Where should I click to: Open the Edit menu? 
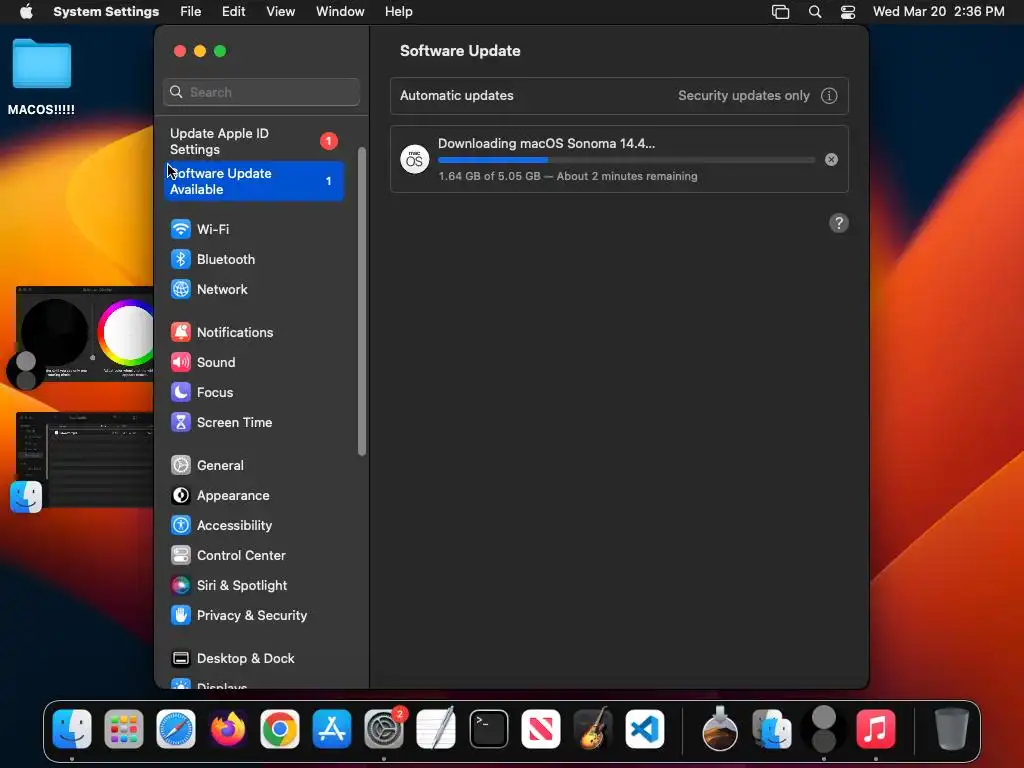[233, 12]
